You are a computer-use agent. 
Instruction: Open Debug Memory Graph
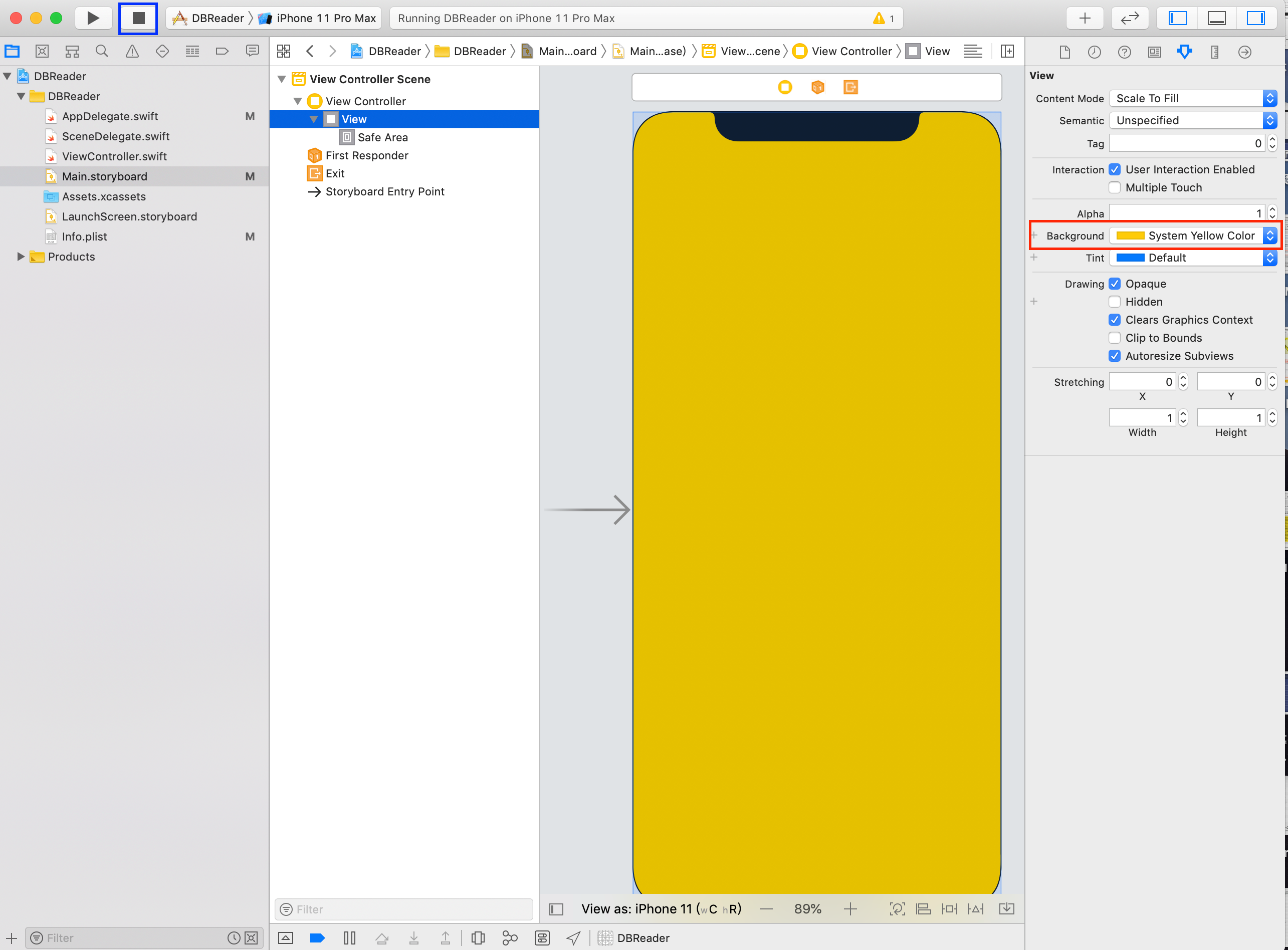pyautogui.click(x=510, y=938)
